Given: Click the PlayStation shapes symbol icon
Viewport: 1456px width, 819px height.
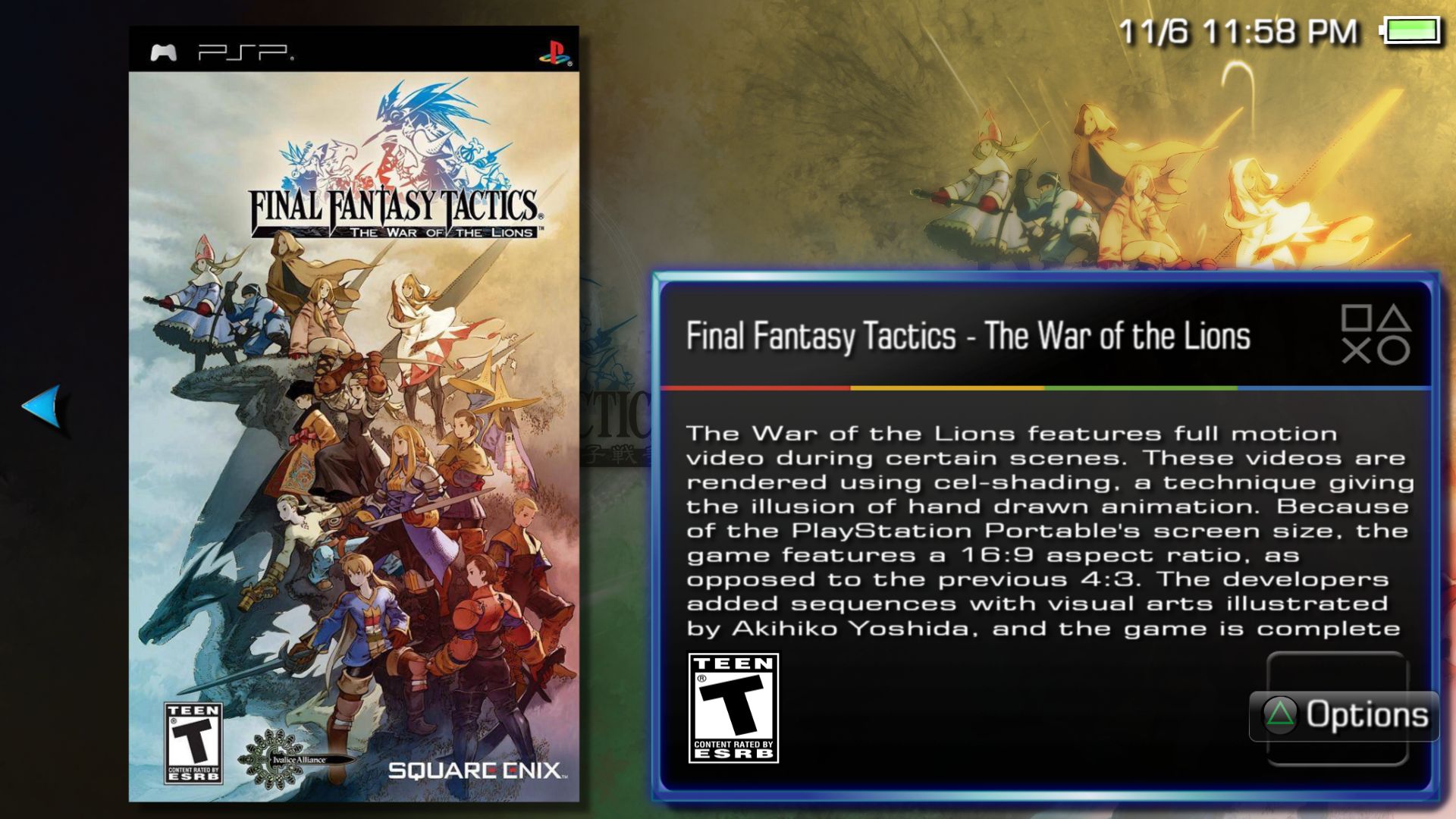Looking at the screenshot, I should tap(1375, 334).
